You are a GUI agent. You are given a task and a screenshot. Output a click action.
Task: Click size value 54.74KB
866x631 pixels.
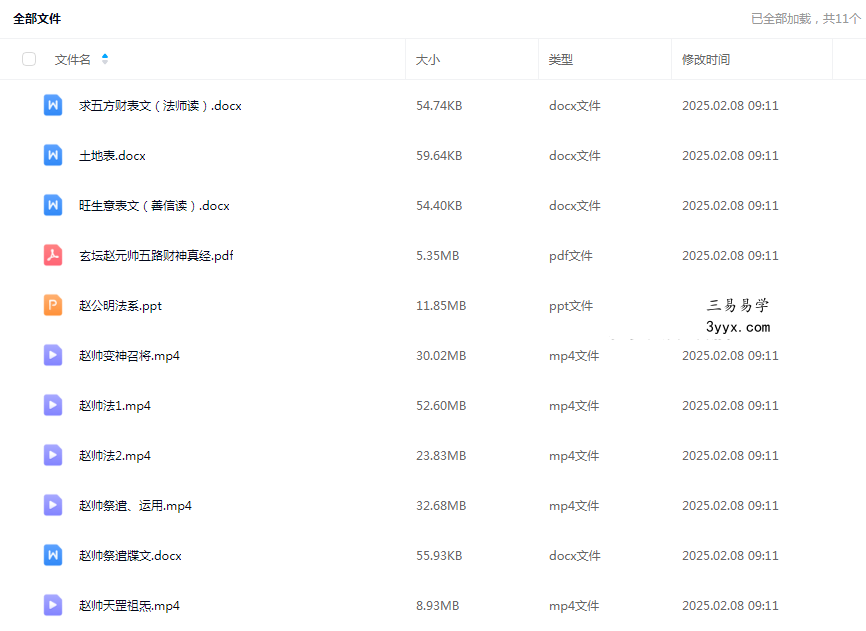439,105
